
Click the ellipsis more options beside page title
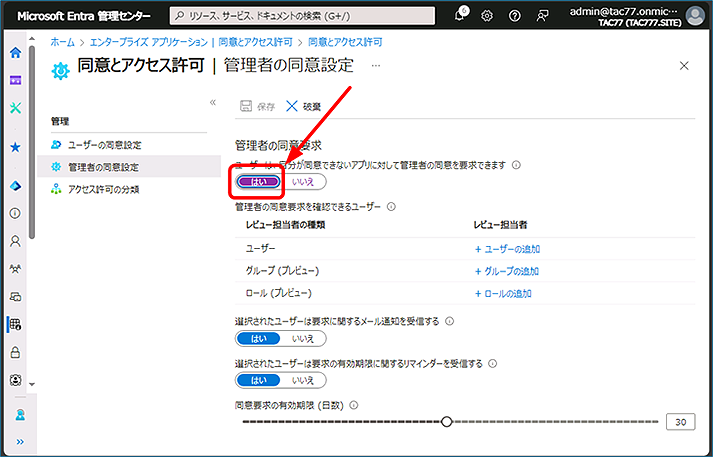(376, 66)
